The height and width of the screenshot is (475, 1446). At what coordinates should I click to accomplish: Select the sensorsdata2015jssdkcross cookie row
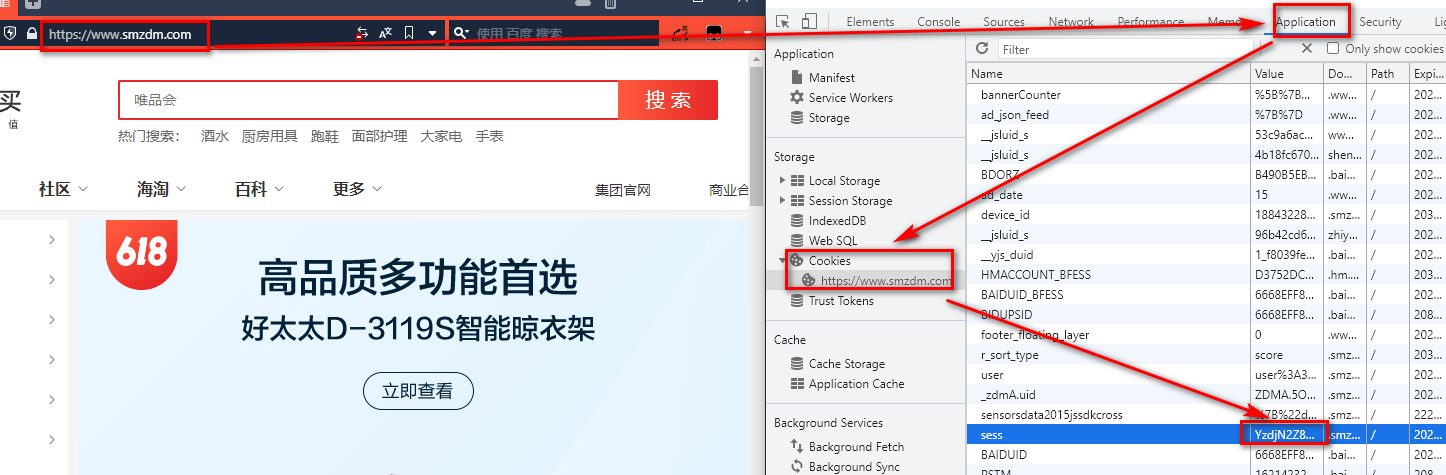point(1206,415)
